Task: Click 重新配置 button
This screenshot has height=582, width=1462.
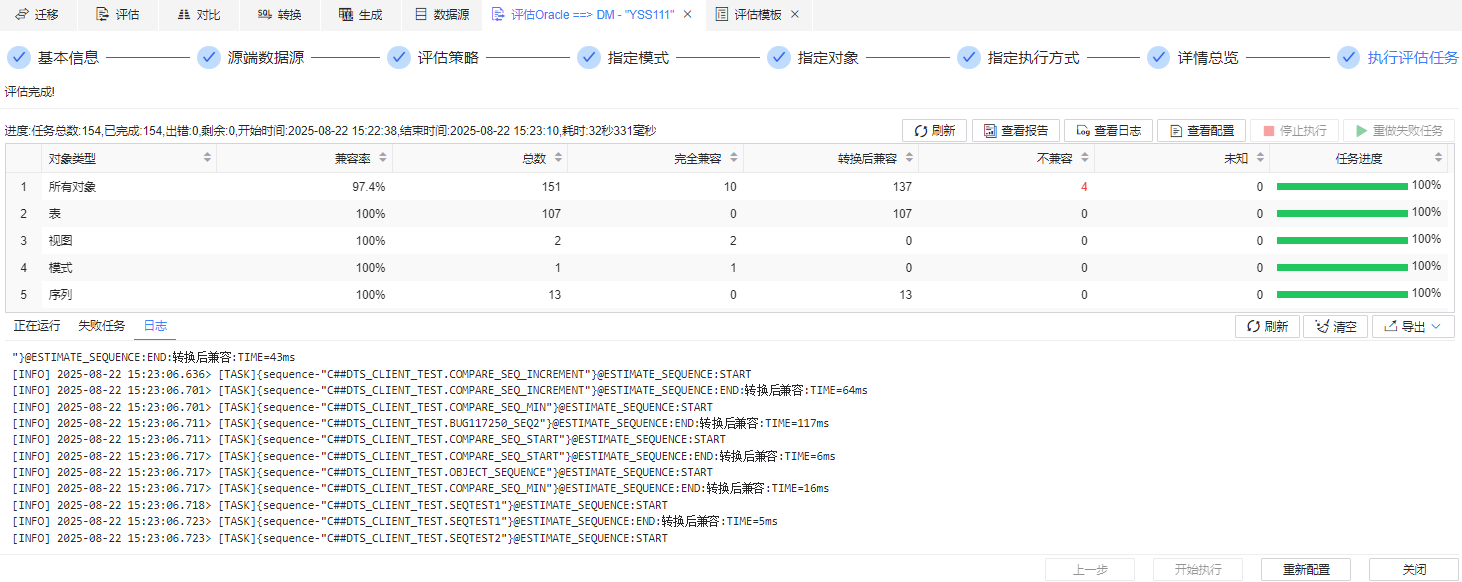Action: coord(1306,569)
